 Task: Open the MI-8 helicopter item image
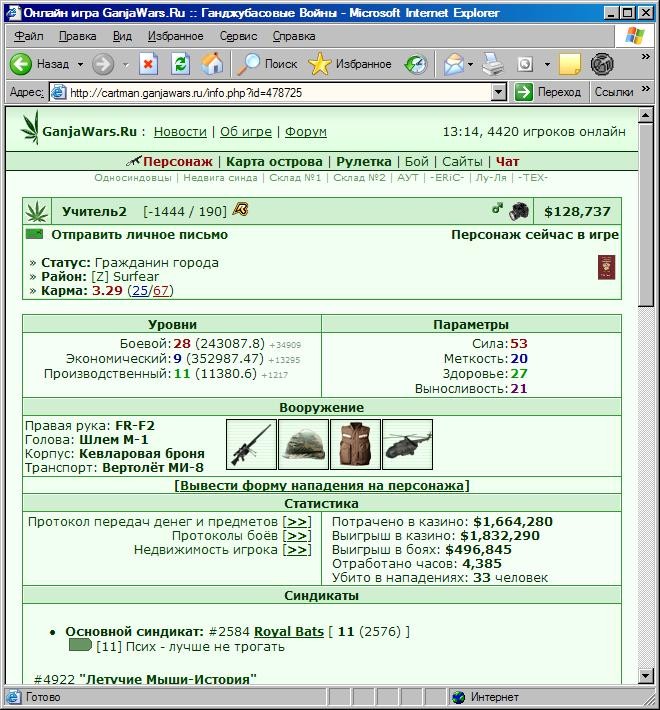click(407, 444)
